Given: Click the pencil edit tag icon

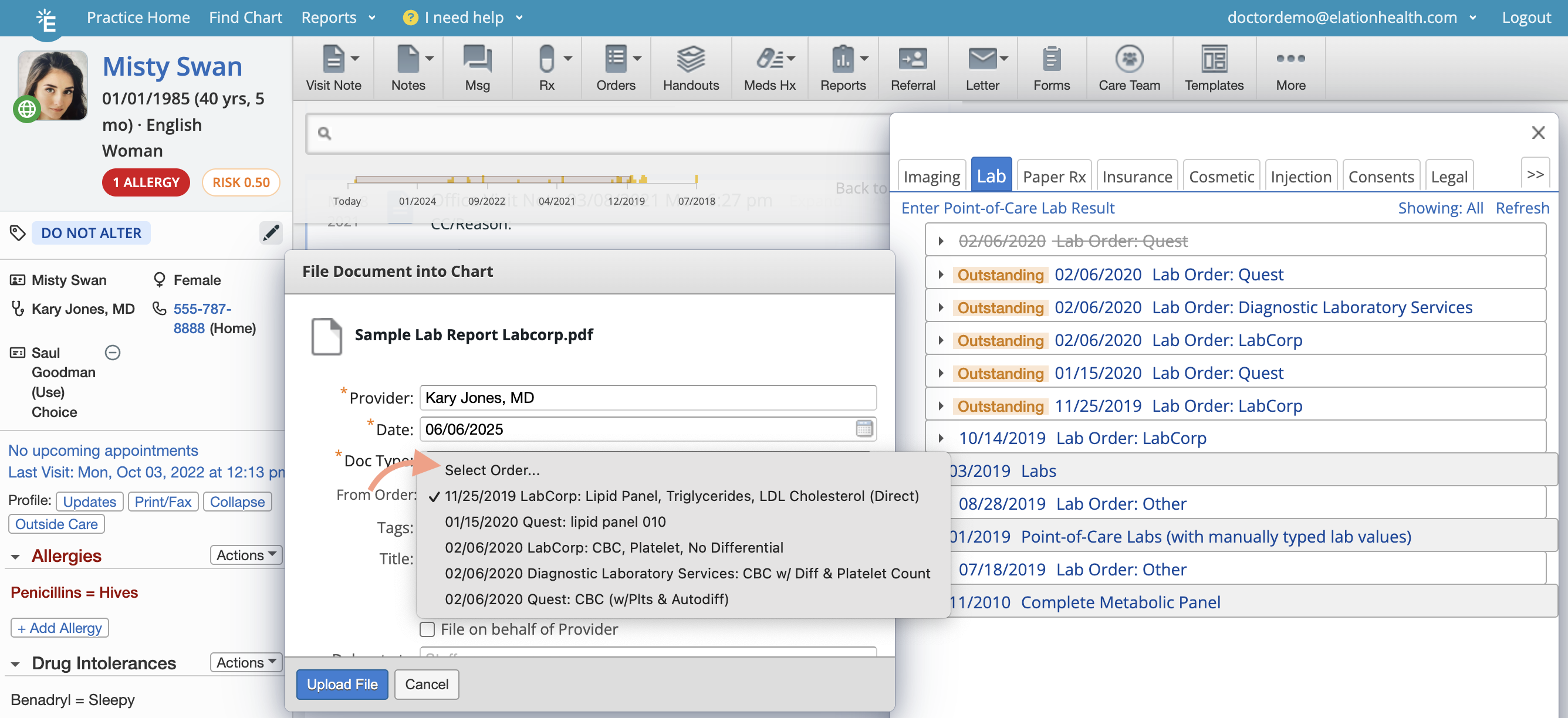Looking at the screenshot, I should tap(271, 232).
